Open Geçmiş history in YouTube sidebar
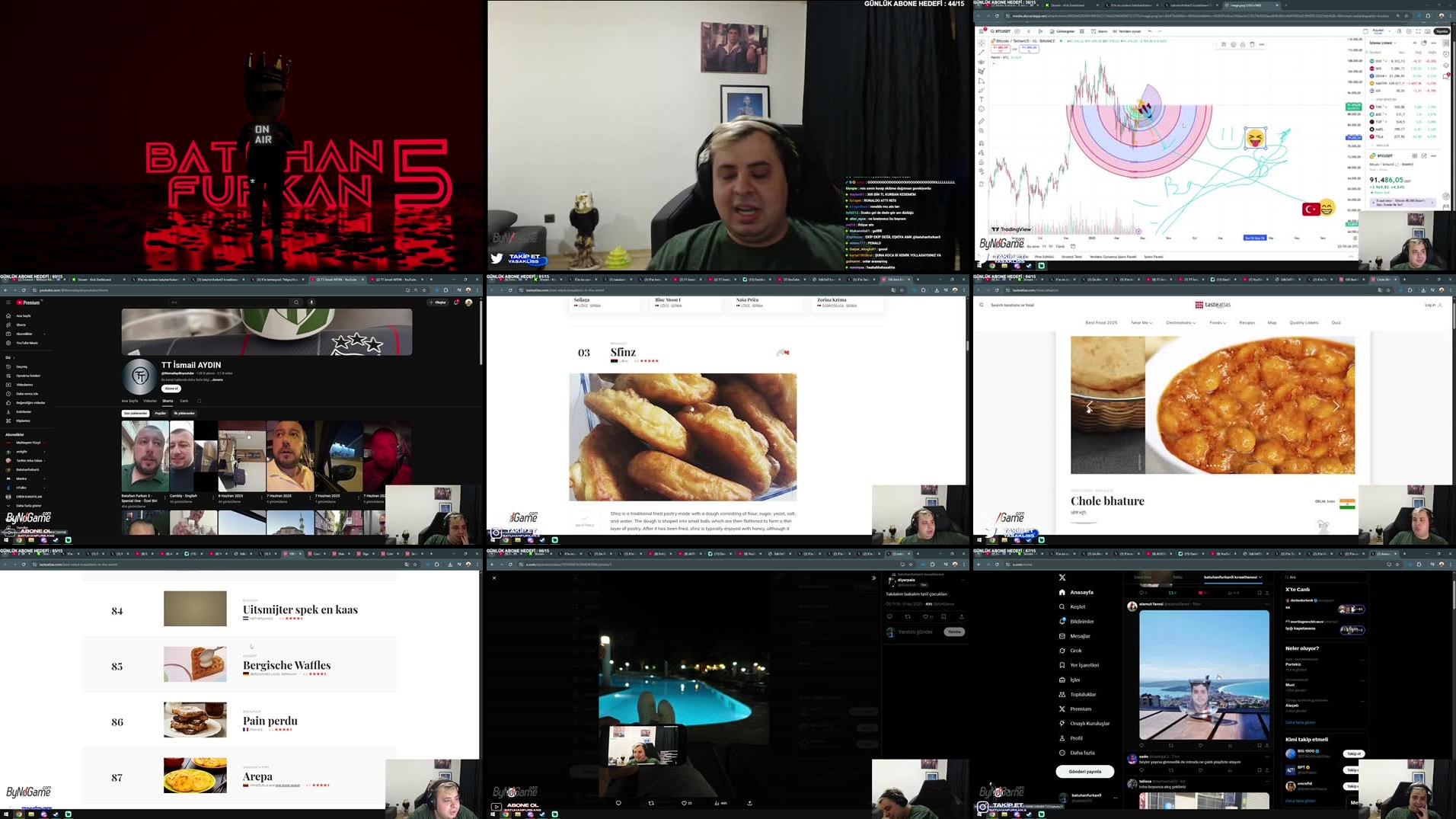The height and width of the screenshot is (819, 1456). pos(15,366)
